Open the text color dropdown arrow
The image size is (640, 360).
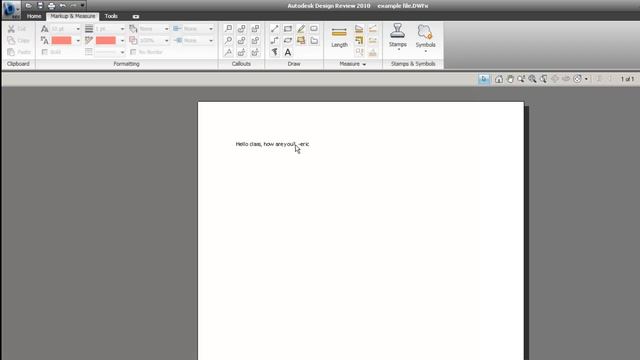(78, 41)
